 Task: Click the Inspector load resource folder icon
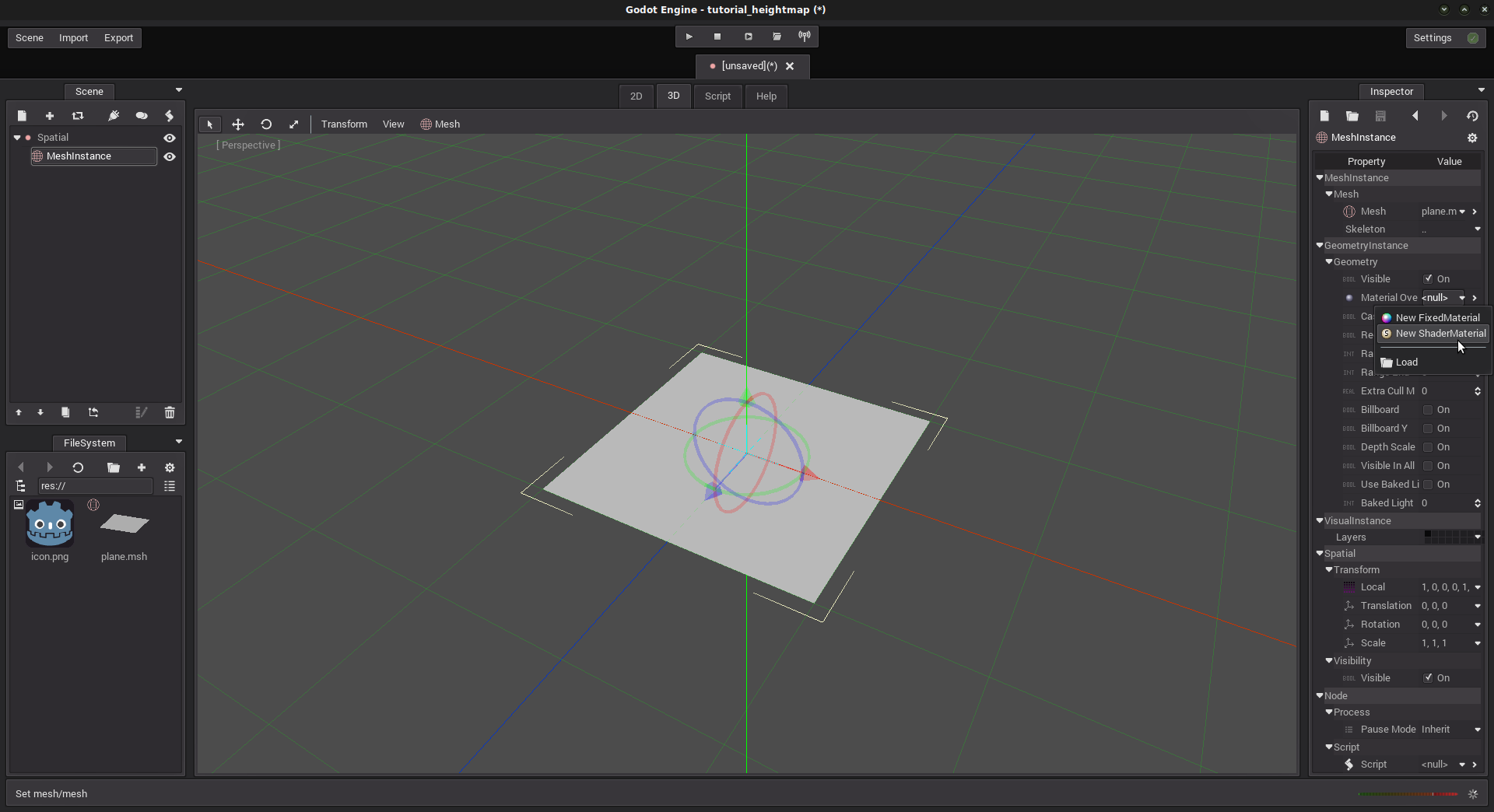point(1352,116)
